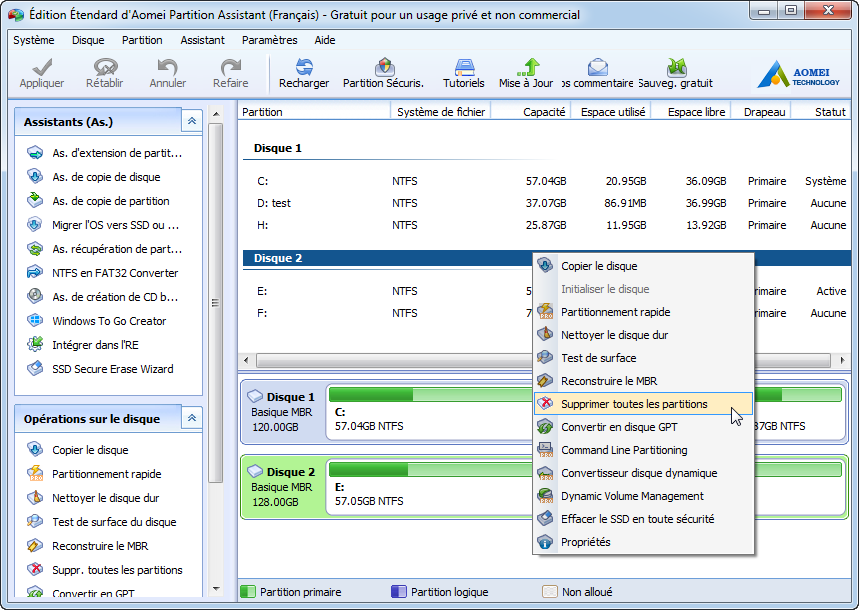Collapse the Opérations sur le disque panel
Image resolution: width=859 pixels, height=610 pixels.
(192, 418)
